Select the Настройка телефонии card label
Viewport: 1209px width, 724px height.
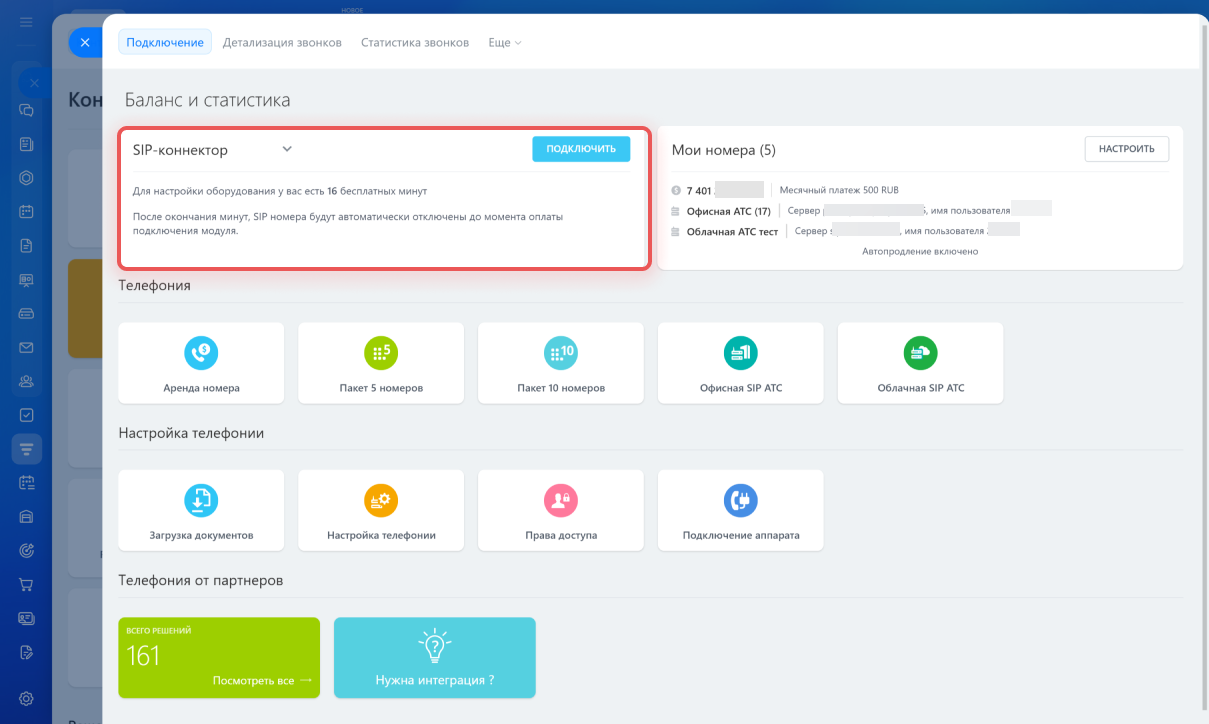point(381,535)
